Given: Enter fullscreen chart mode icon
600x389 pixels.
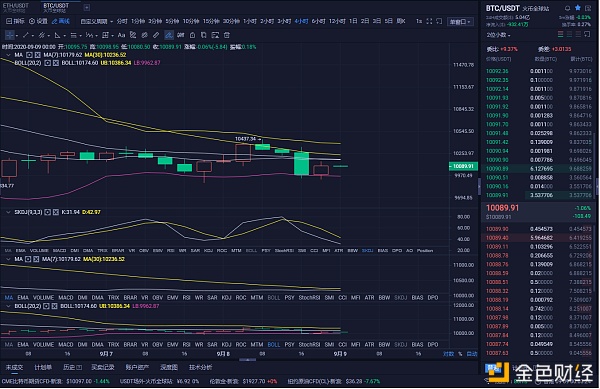Looking at the screenshot, I should (x=429, y=21).
